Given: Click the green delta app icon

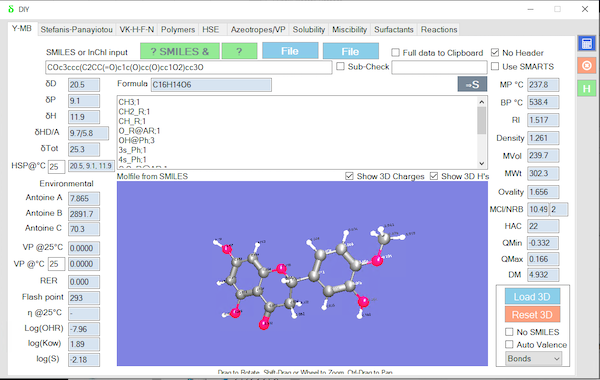Looking at the screenshot, I should pyautogui.click(x=11, y=9).
